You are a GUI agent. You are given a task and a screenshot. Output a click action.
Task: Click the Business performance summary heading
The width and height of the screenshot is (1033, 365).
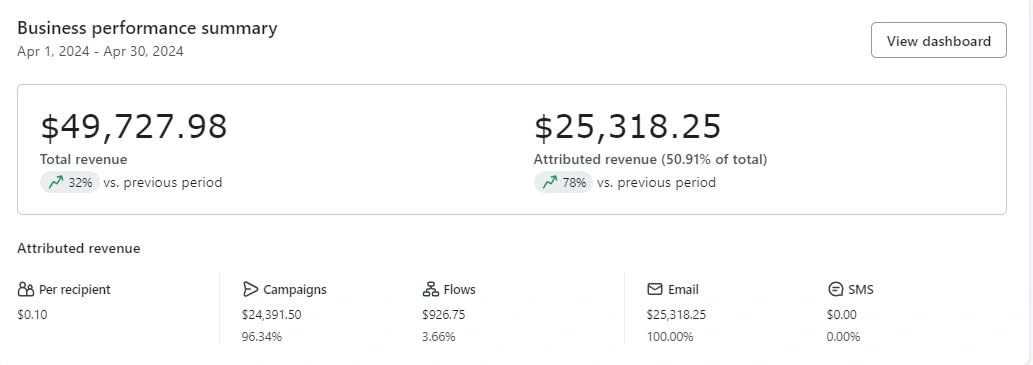[147, 28]
